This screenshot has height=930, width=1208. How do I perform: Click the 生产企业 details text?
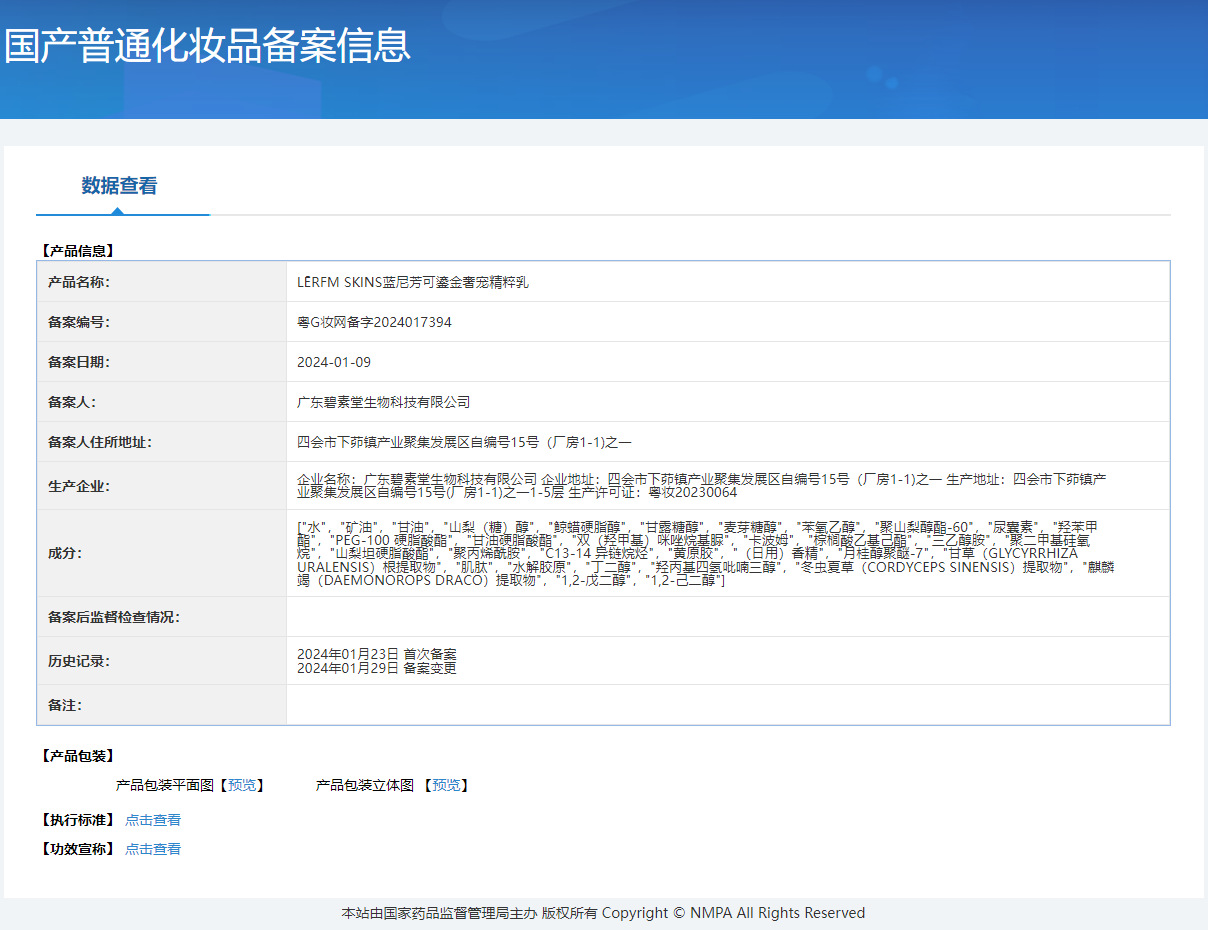(702, 486)
